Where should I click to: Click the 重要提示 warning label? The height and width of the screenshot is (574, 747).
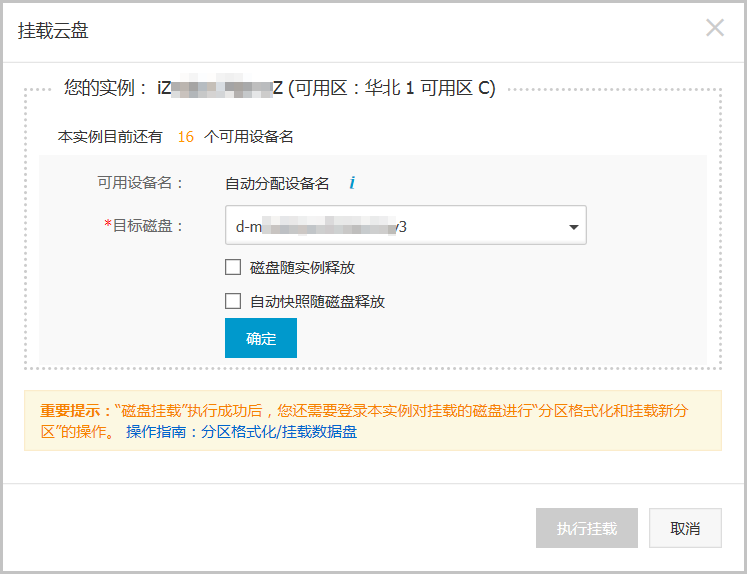[74, 411]
